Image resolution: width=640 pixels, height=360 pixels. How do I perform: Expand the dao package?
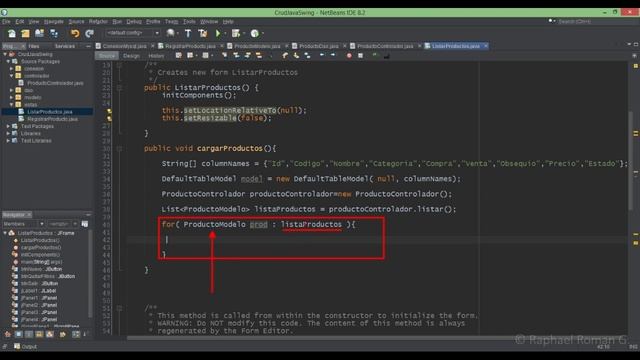click(11, 90)
